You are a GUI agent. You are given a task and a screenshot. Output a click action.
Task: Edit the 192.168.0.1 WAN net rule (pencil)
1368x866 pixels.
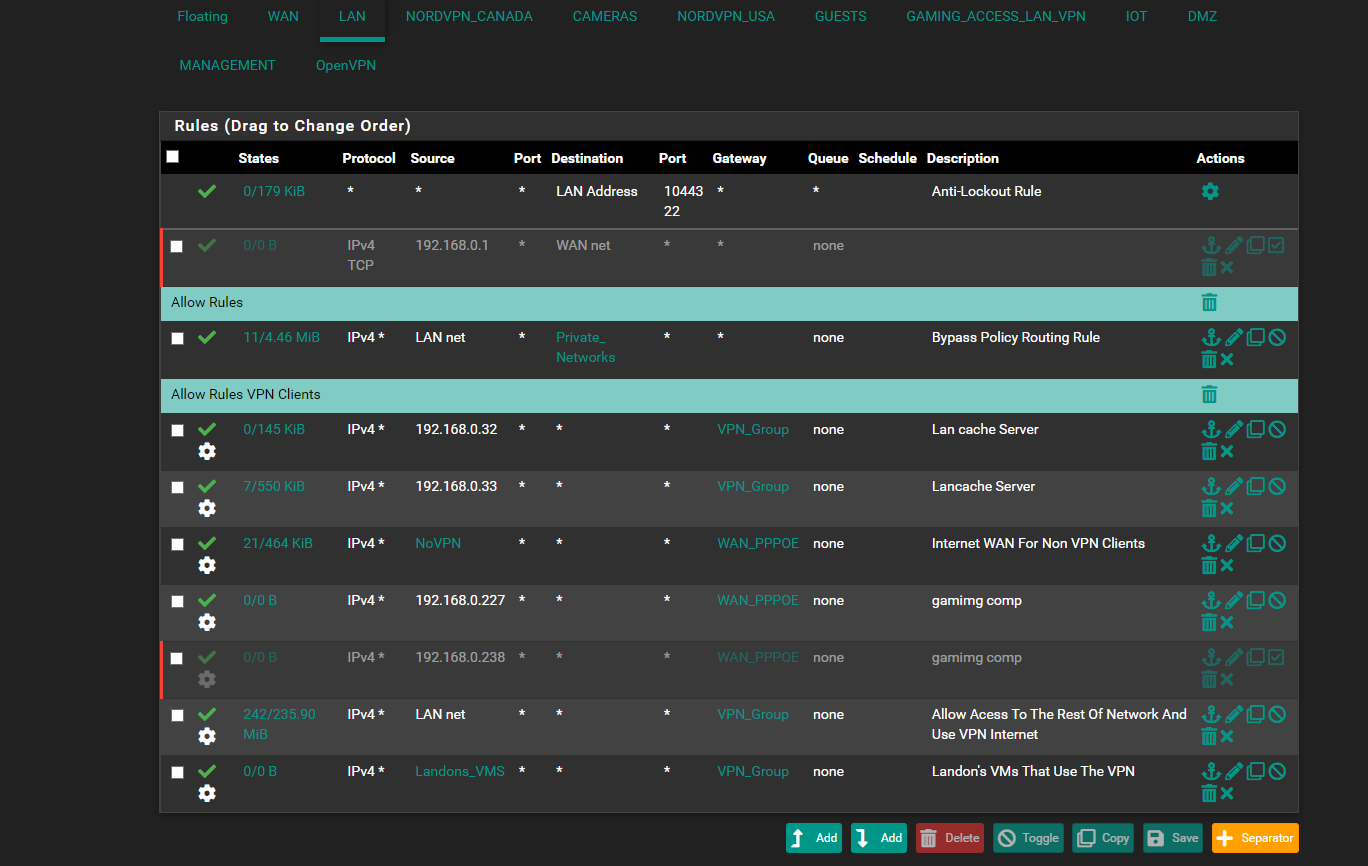click(1234, 245)
